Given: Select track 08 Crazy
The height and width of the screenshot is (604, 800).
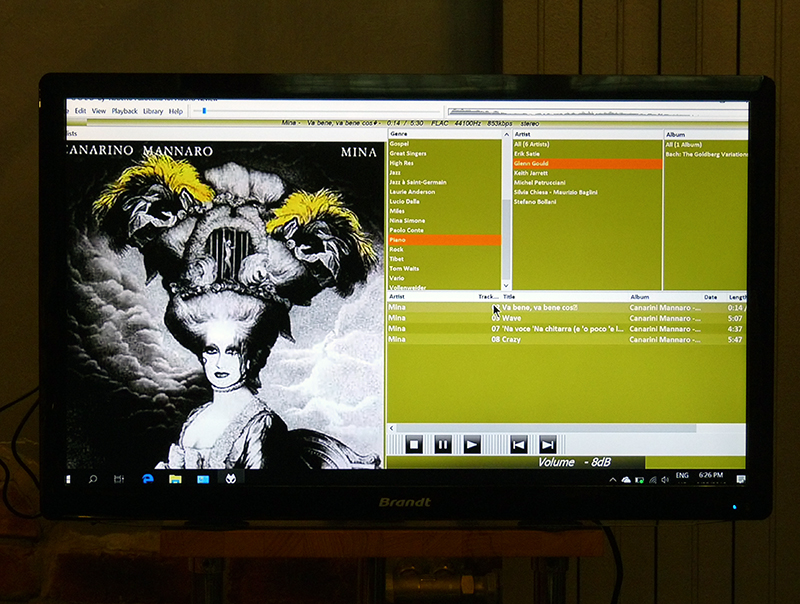Looking at the screenshot, I should [x=566, y=339].
